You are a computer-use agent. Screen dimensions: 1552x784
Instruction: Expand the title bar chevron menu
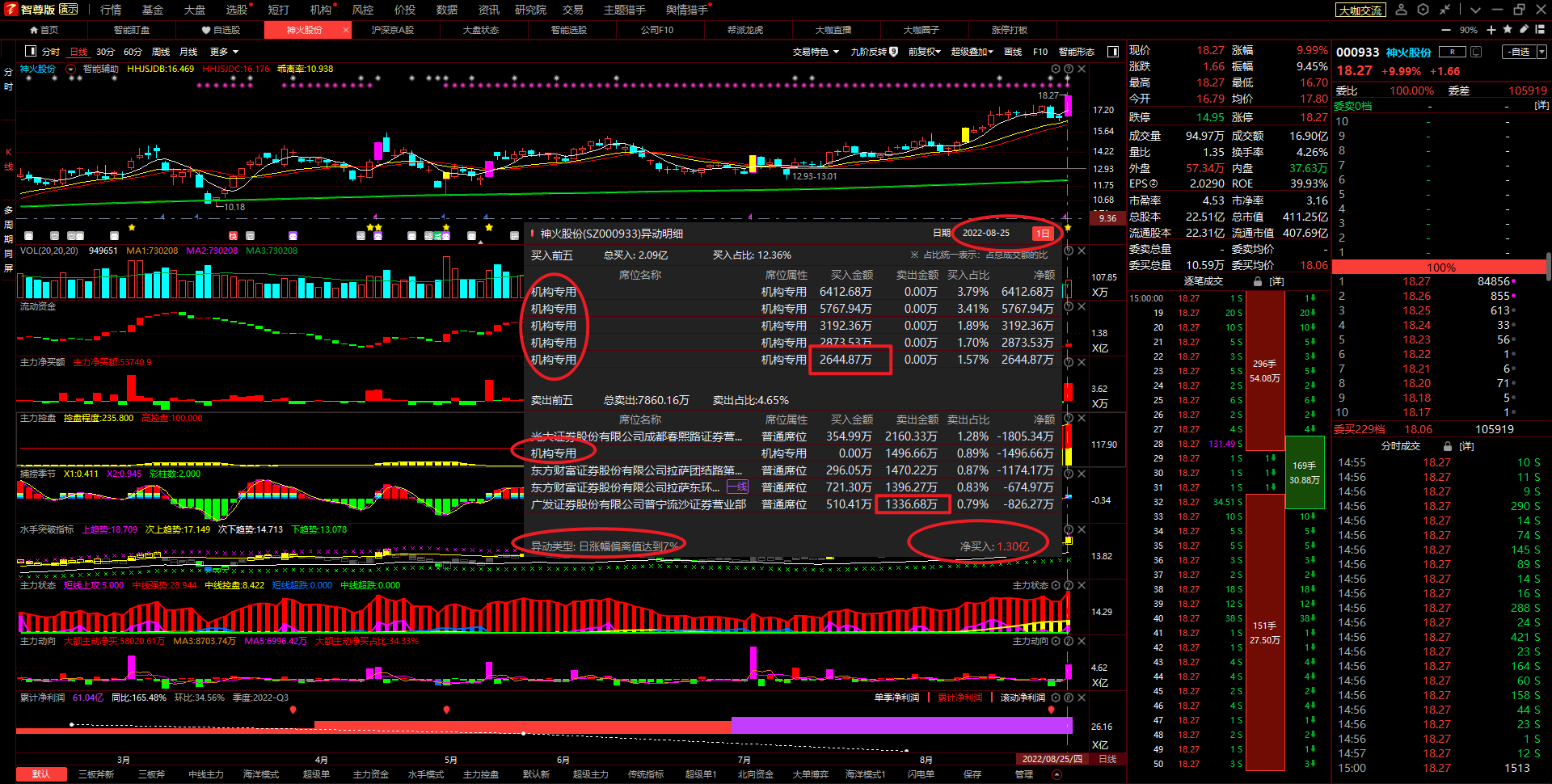[x=1475, y=10]
